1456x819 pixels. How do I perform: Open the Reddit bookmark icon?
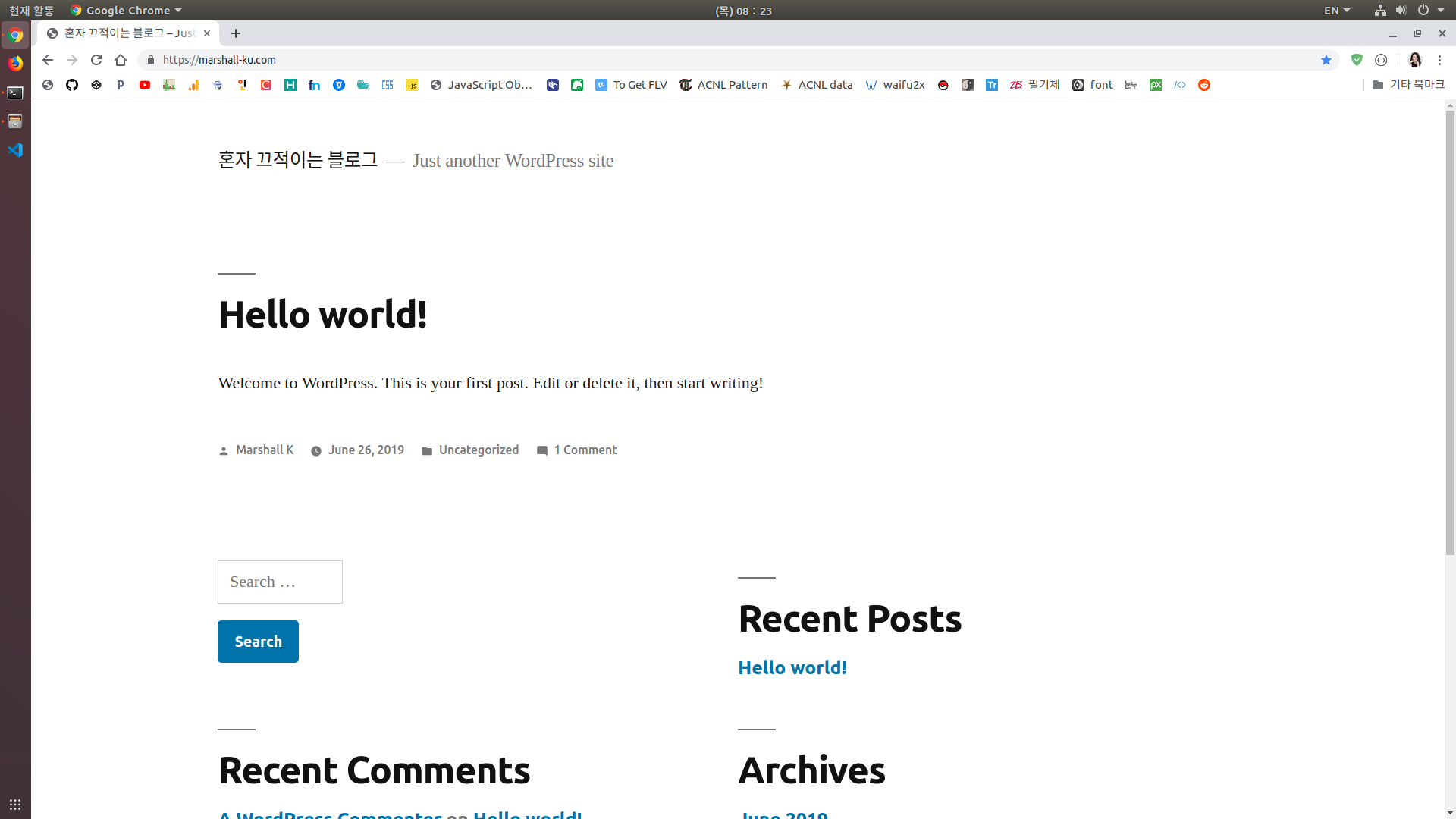point(1204,85)
